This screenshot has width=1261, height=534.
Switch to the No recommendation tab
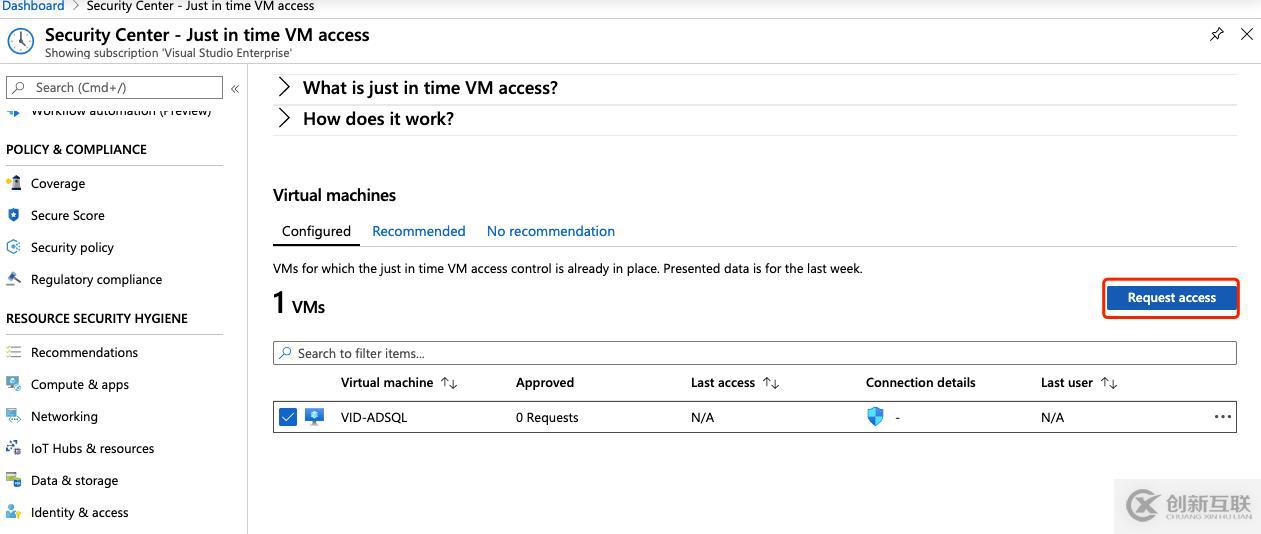point(550,231)
